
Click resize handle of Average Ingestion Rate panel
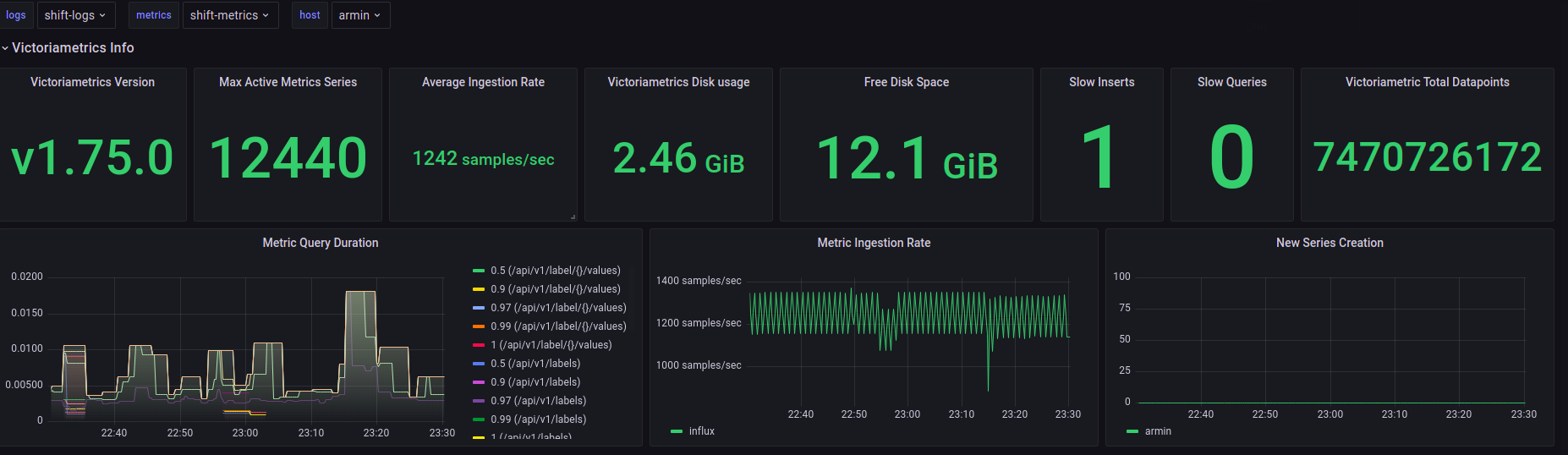(x=573, y=217)
